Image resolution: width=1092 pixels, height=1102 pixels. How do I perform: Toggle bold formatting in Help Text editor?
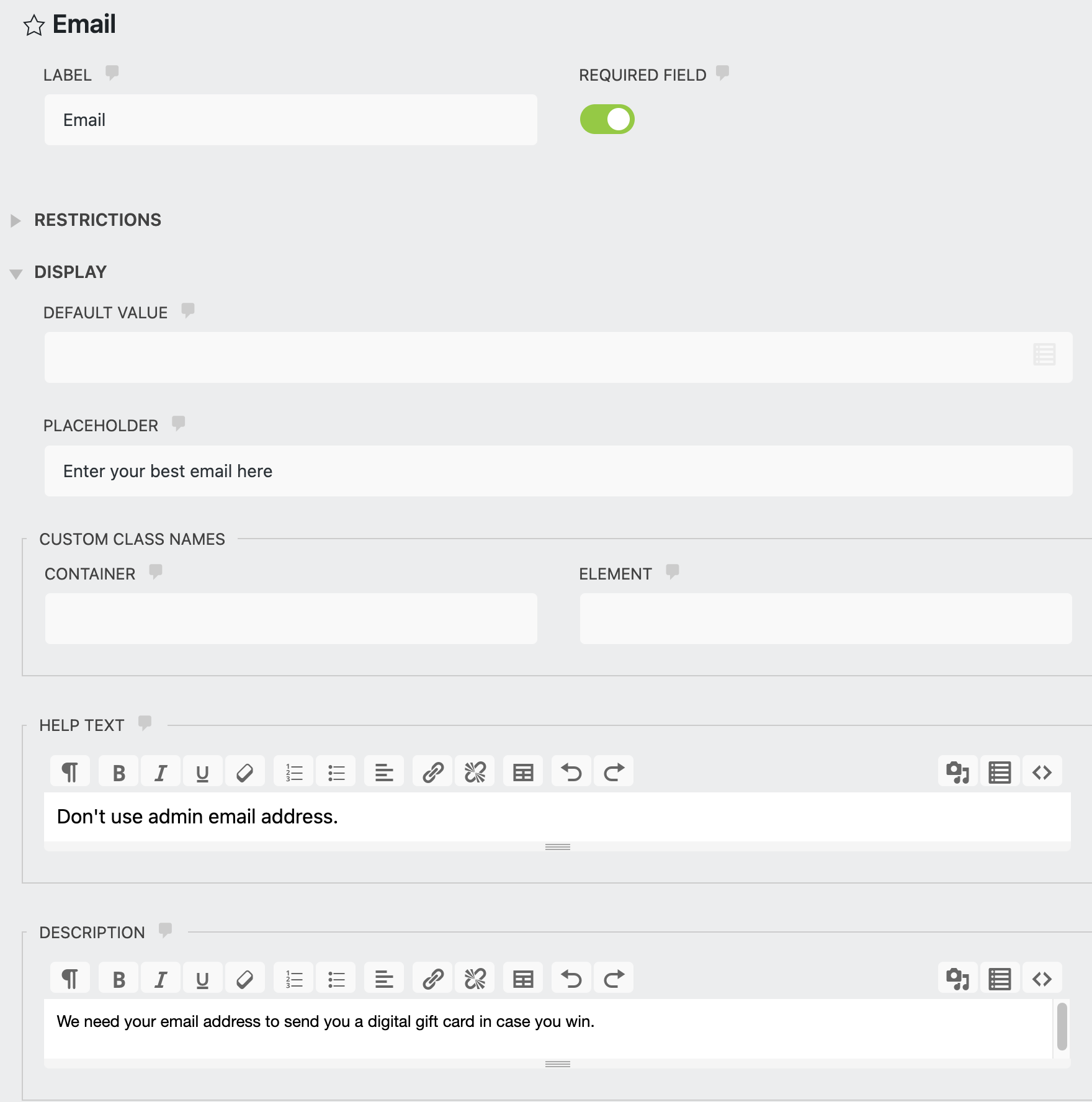coord(118,771)
